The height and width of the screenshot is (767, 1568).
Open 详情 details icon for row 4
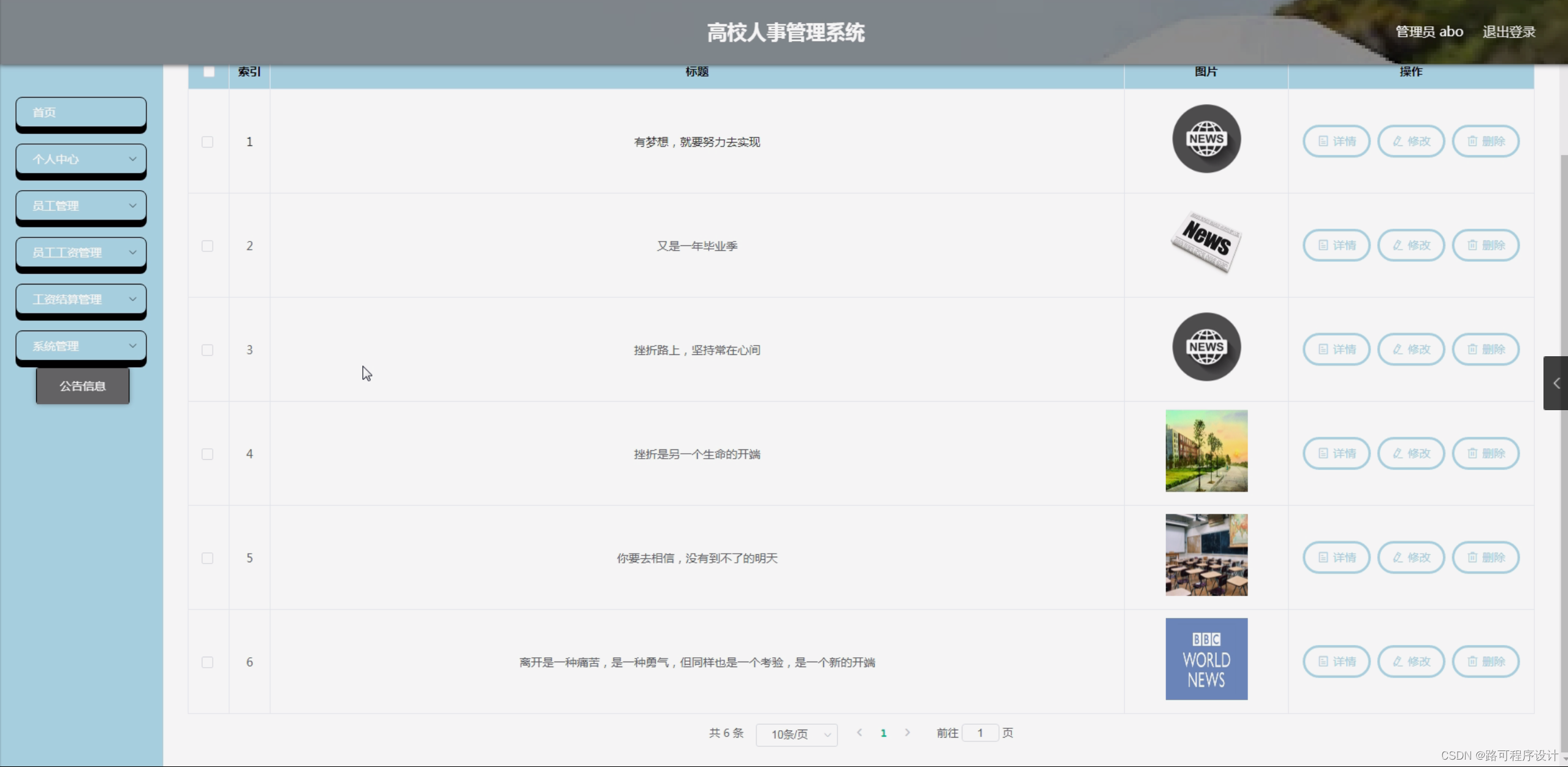click(x=1323, y=454)
